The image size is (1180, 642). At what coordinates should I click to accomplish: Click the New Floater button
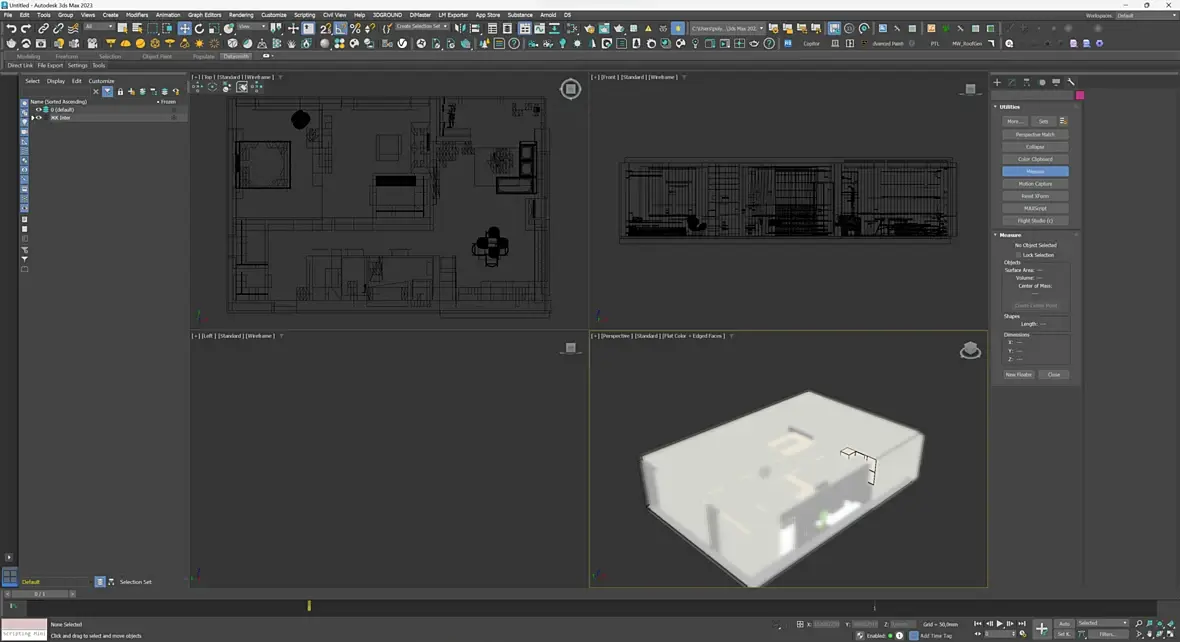tap(1018, 375)
